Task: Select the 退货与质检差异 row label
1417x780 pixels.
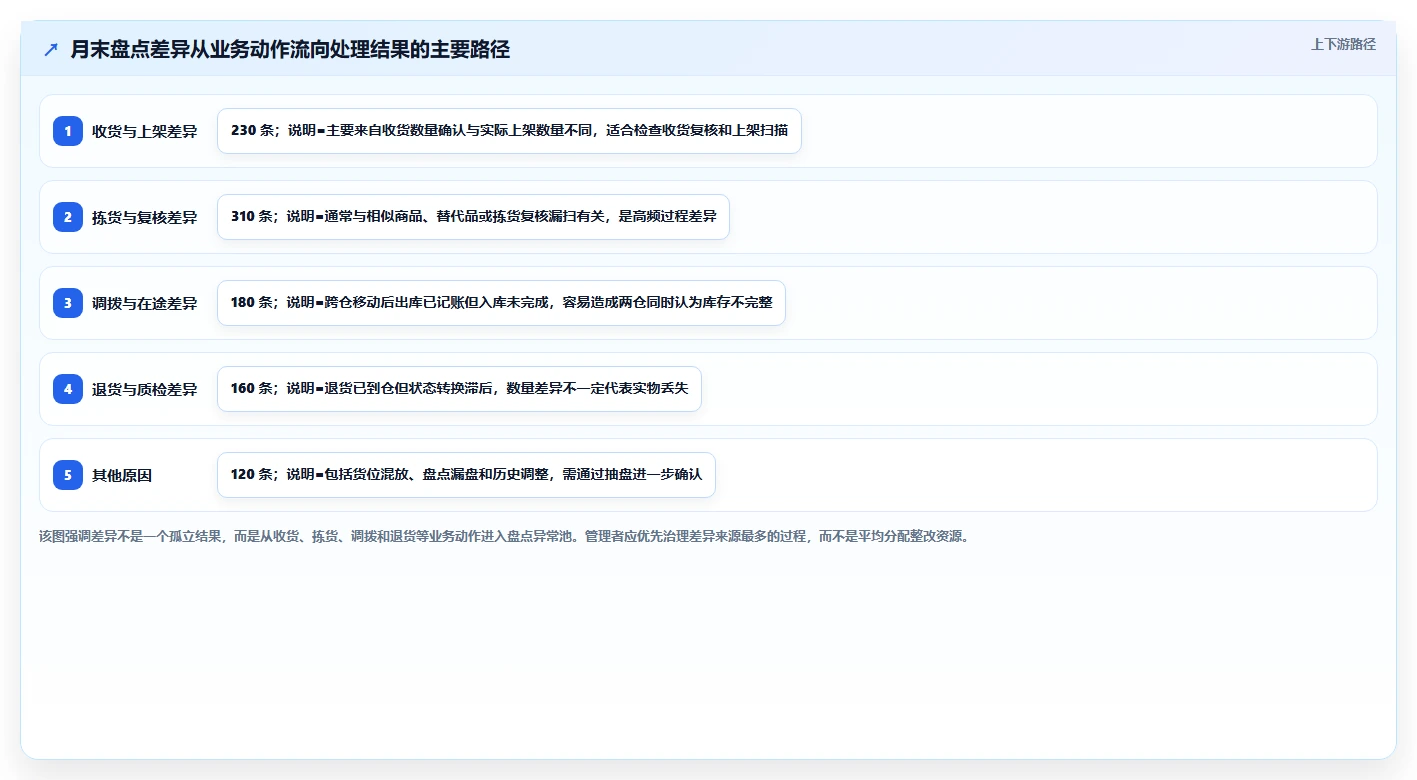Action: point(145,389)
